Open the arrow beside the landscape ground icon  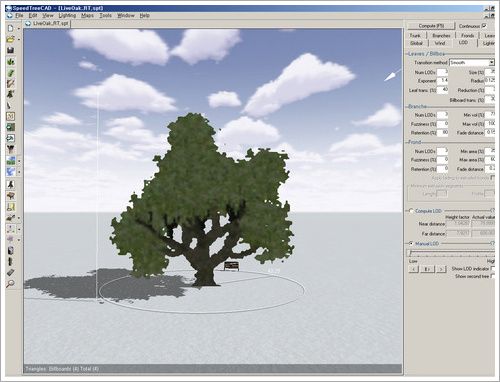pyautogui.click(x=19, y=161)
